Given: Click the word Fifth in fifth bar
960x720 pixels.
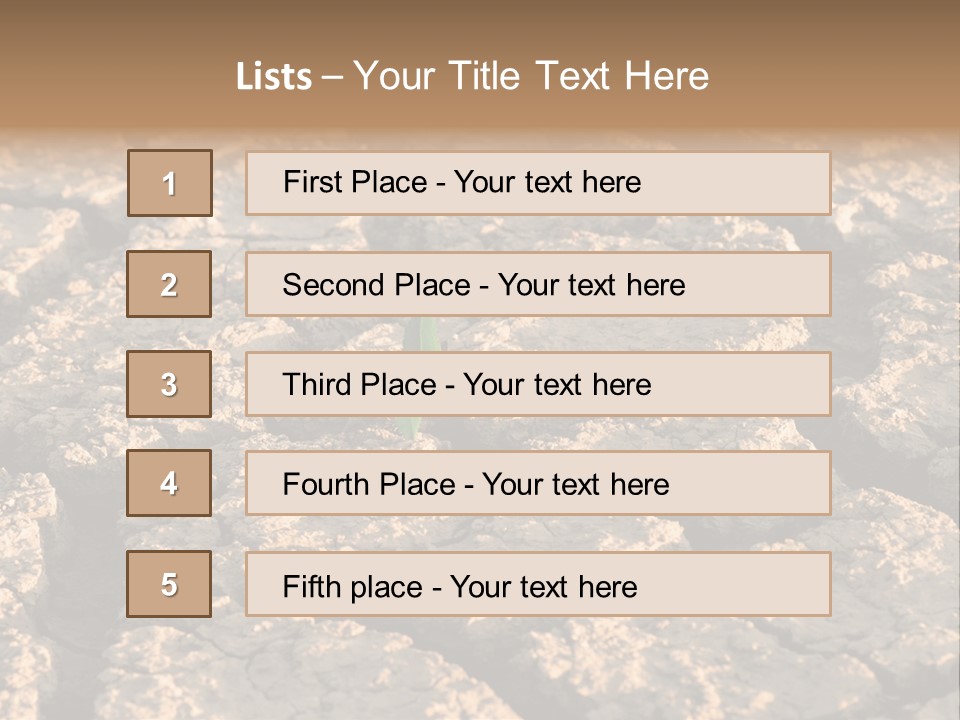Looking at the screenshot, I should point(311,587).
